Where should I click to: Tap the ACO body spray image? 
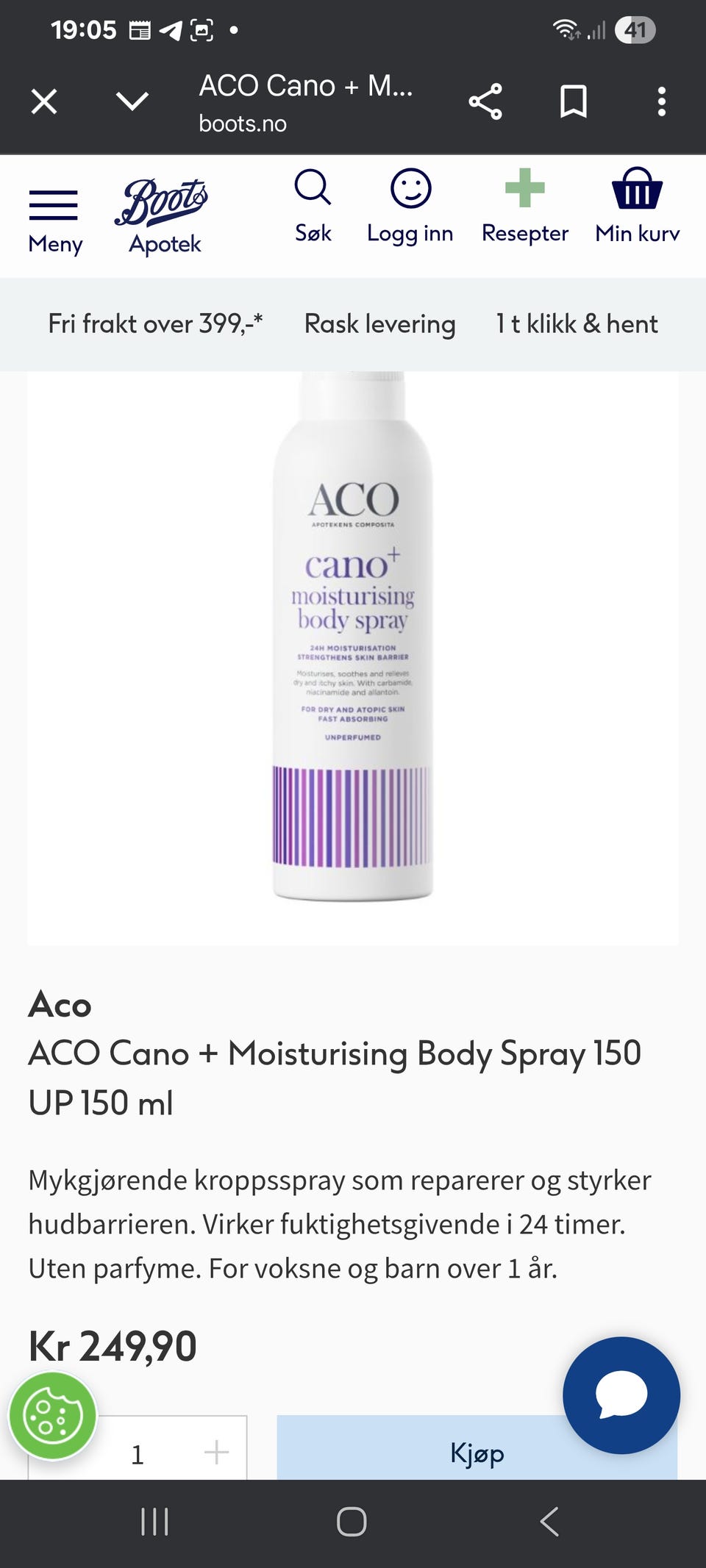353,637
